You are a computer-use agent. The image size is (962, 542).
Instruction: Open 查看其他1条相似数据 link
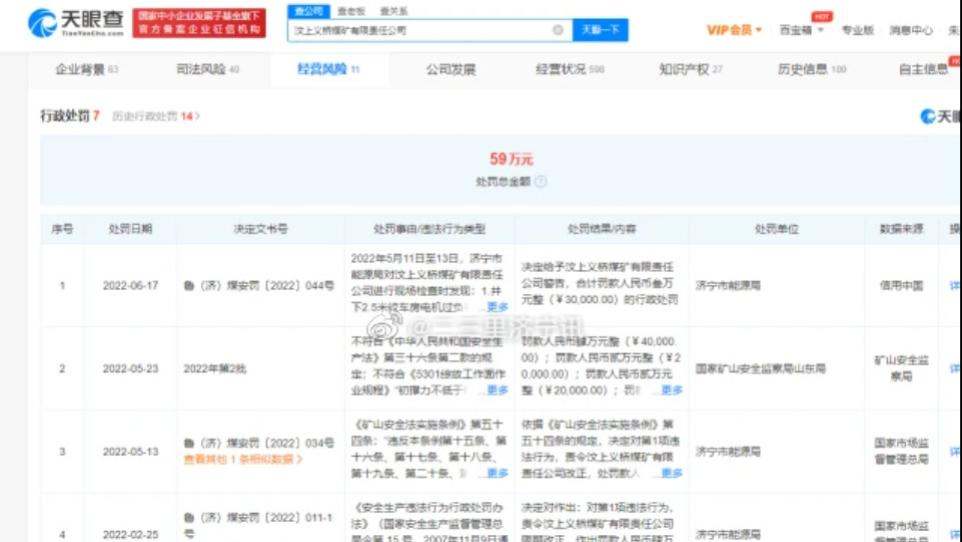pyautogui.click(x=243, y=459)
